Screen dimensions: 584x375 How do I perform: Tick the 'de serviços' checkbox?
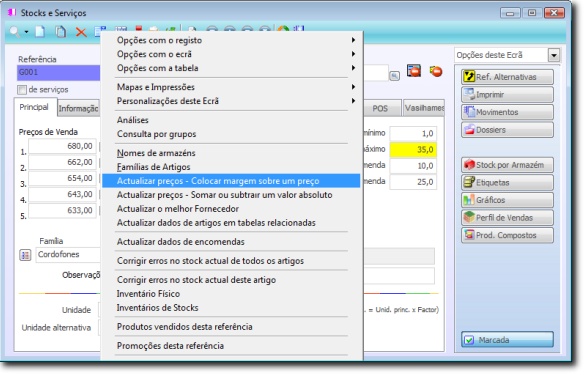(22, 90)
